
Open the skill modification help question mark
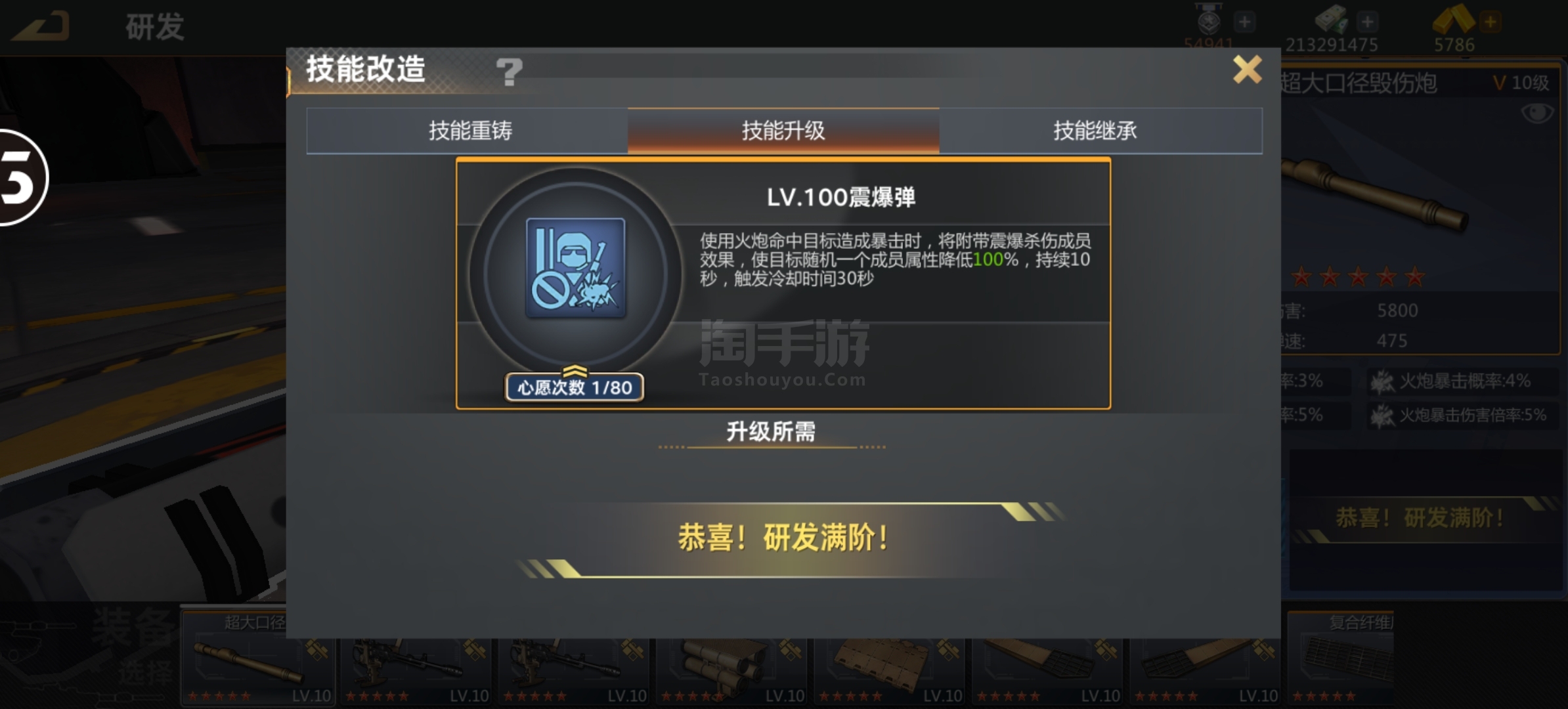(x=509, y=72)
